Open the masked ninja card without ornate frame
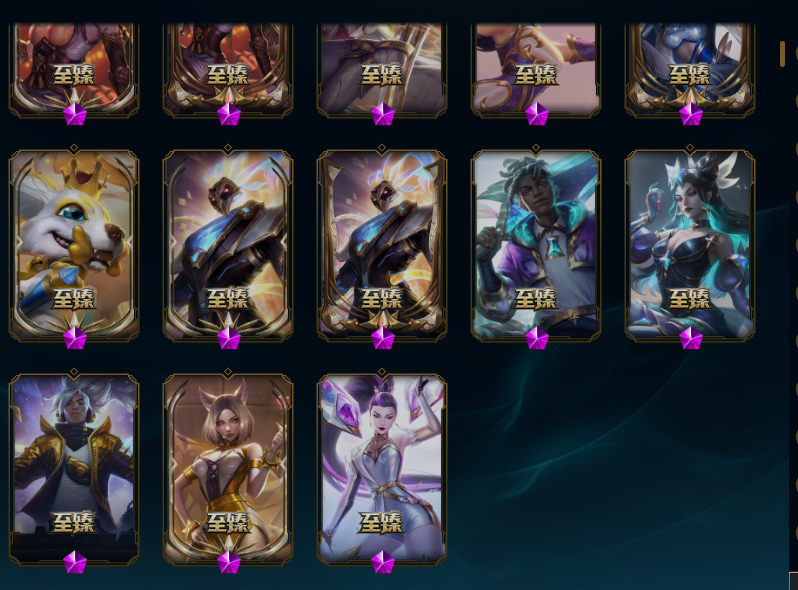The height and width of the screenshot is (590, 798). click(228, 245)
